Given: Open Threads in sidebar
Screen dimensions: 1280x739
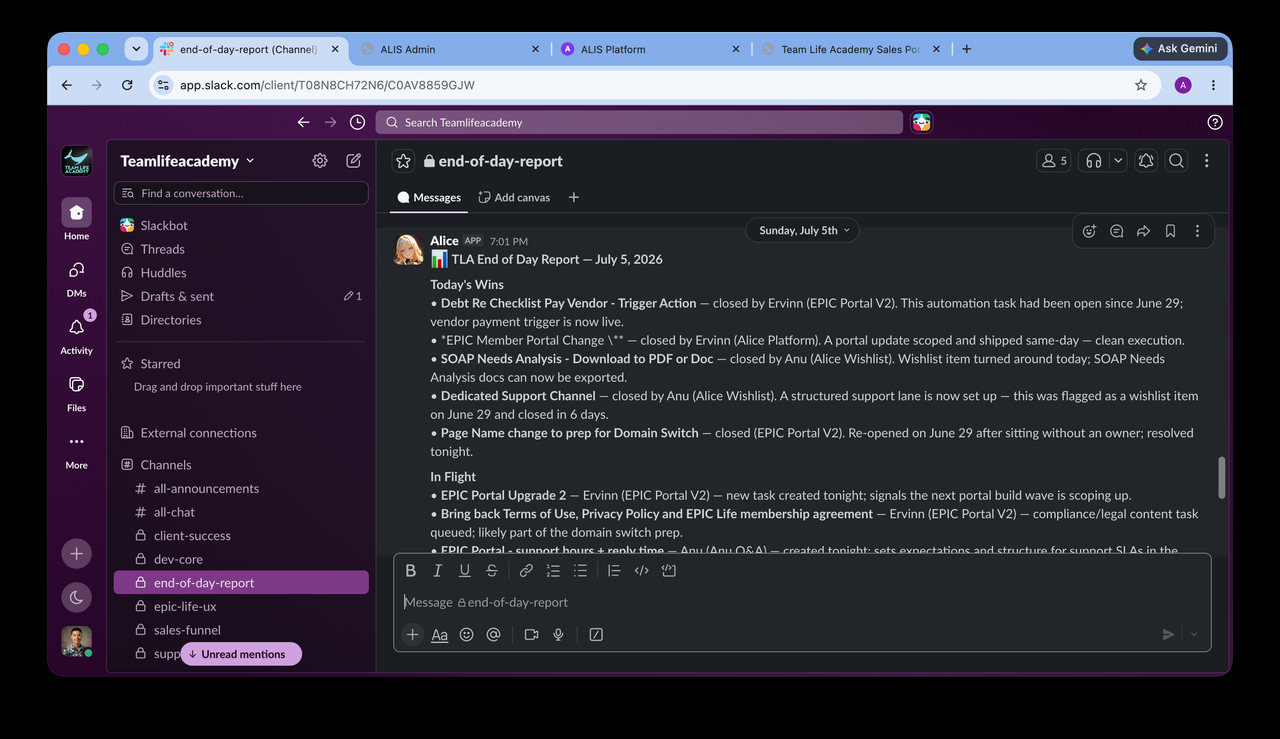Looking at the screenshot, I should pyautogui.click(x=241, y=249).
